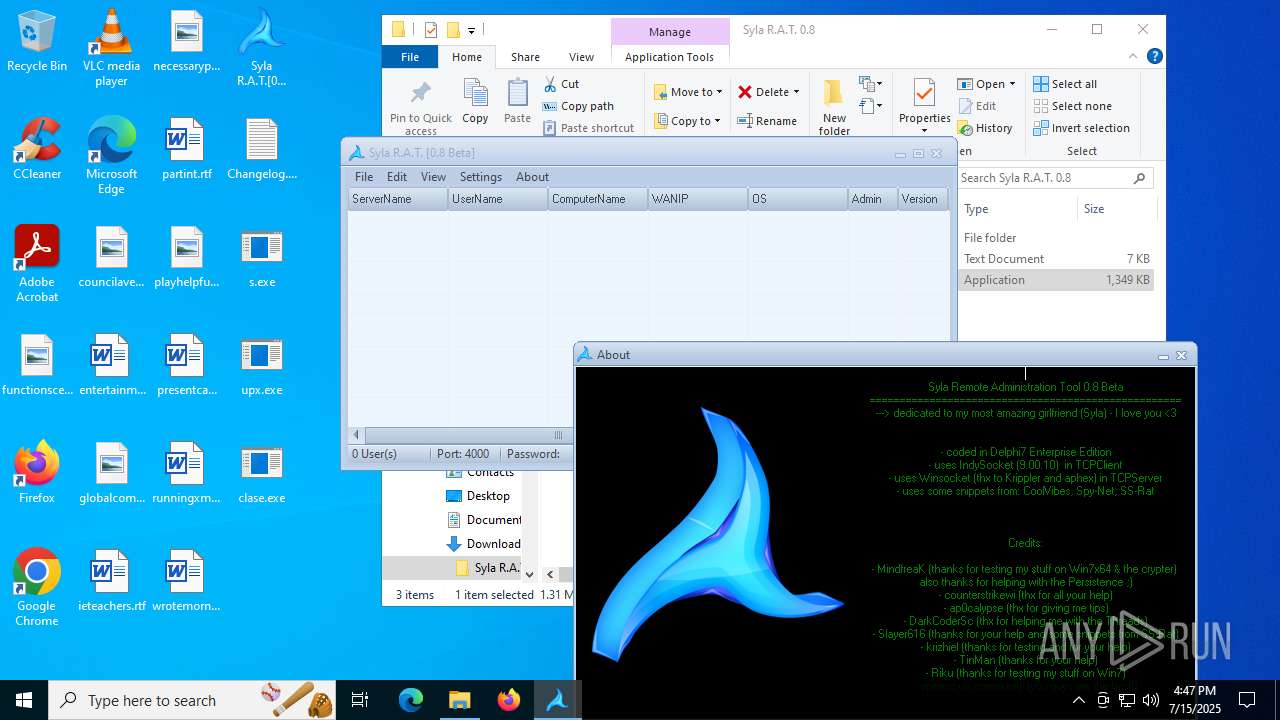Viewport: 1280px width, 720px height.
Task: Open the quick access toolbar customize dropdown
Action: click(x=471, y=30)
